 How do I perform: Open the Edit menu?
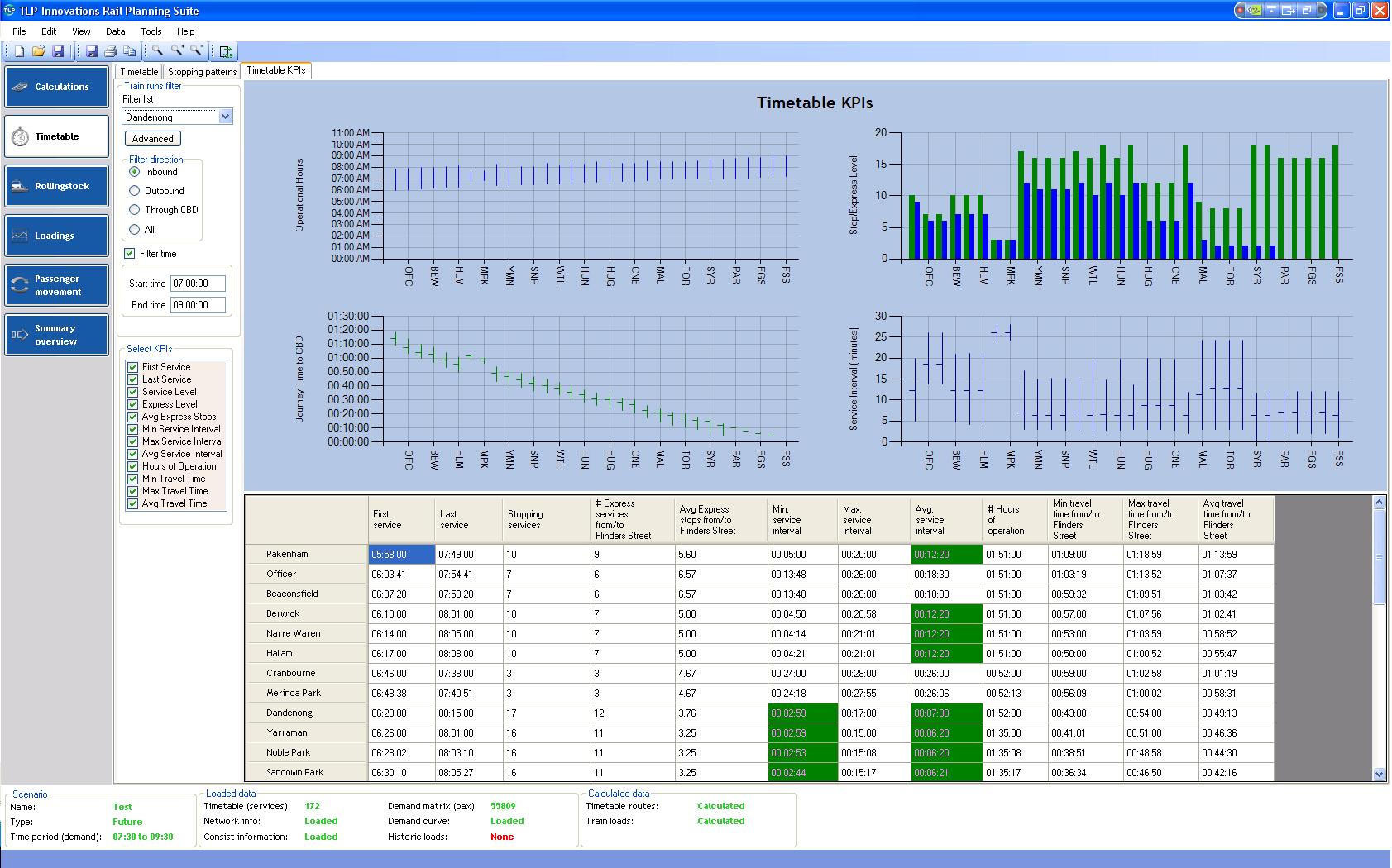coord(49,31)
